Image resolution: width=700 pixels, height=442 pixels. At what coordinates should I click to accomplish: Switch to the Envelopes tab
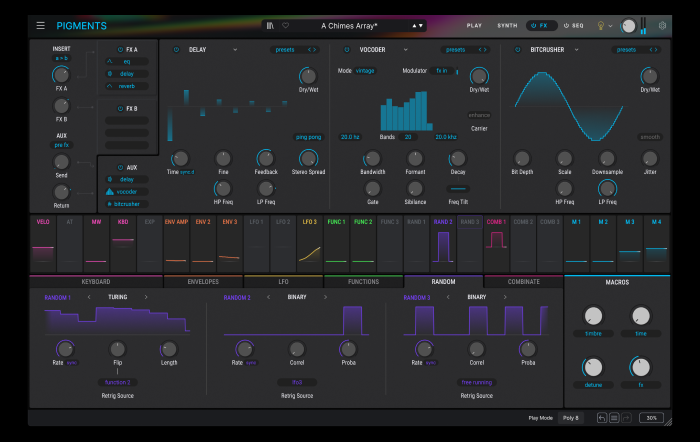pyautogui.click(x=203, y=282)
